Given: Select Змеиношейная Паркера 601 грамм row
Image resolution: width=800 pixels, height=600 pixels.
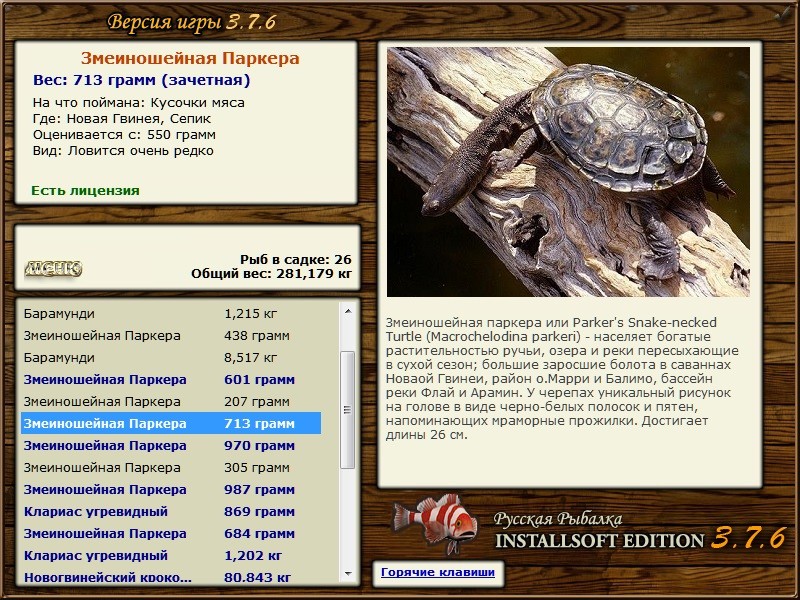Looking at the screenshot, I should click(171, 380).
